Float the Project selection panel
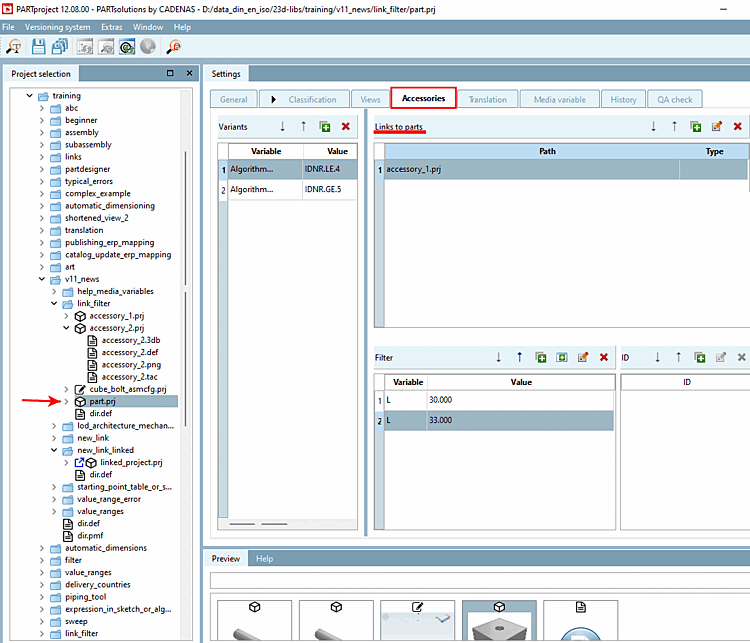750x643 pixels. point(170,73)
